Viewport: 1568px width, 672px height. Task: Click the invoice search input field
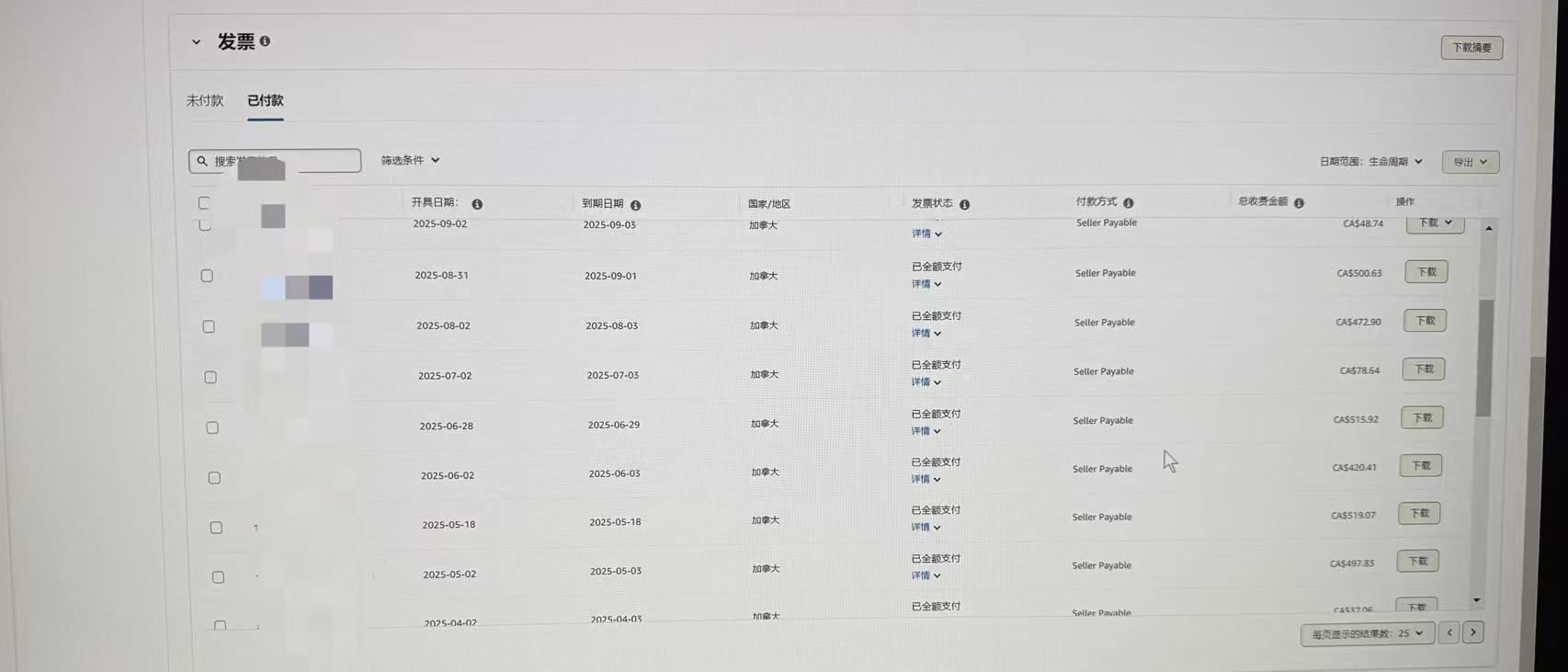(275, 161)
